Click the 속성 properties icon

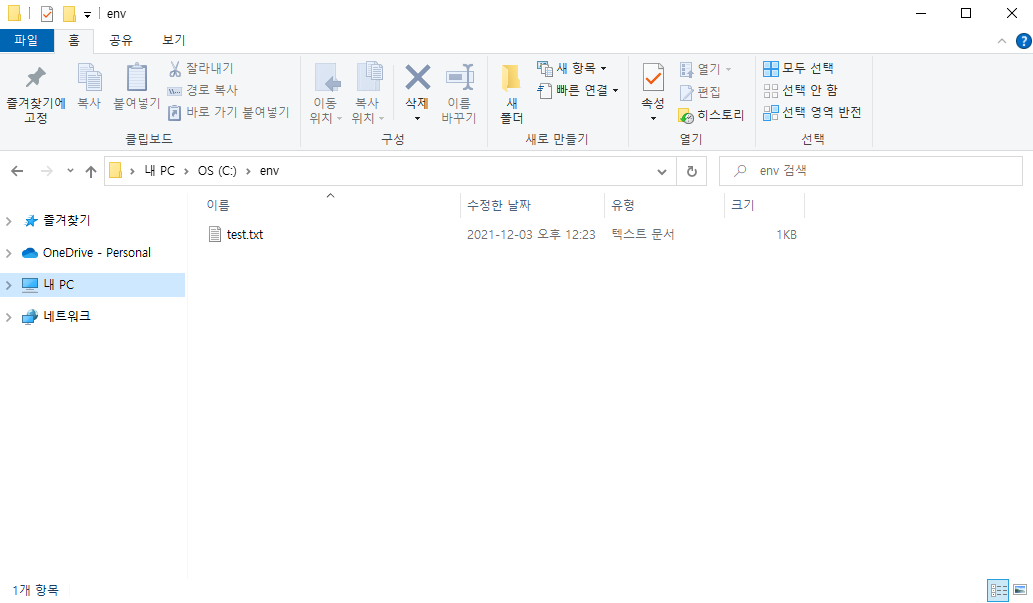coord(653,78)
